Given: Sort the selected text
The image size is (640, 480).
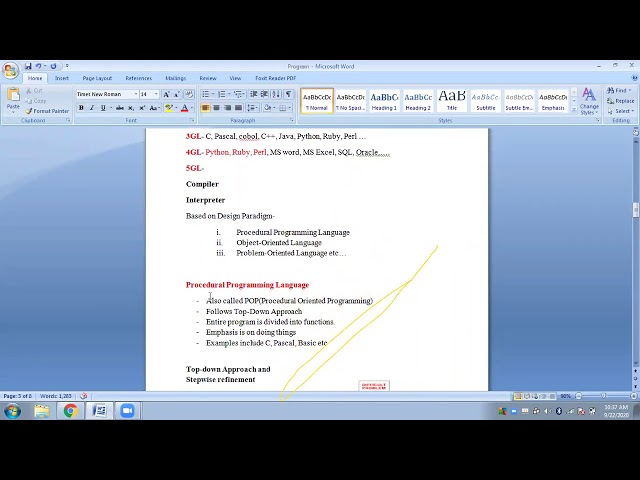Looking at the screenshot, I should coord(276,95).
